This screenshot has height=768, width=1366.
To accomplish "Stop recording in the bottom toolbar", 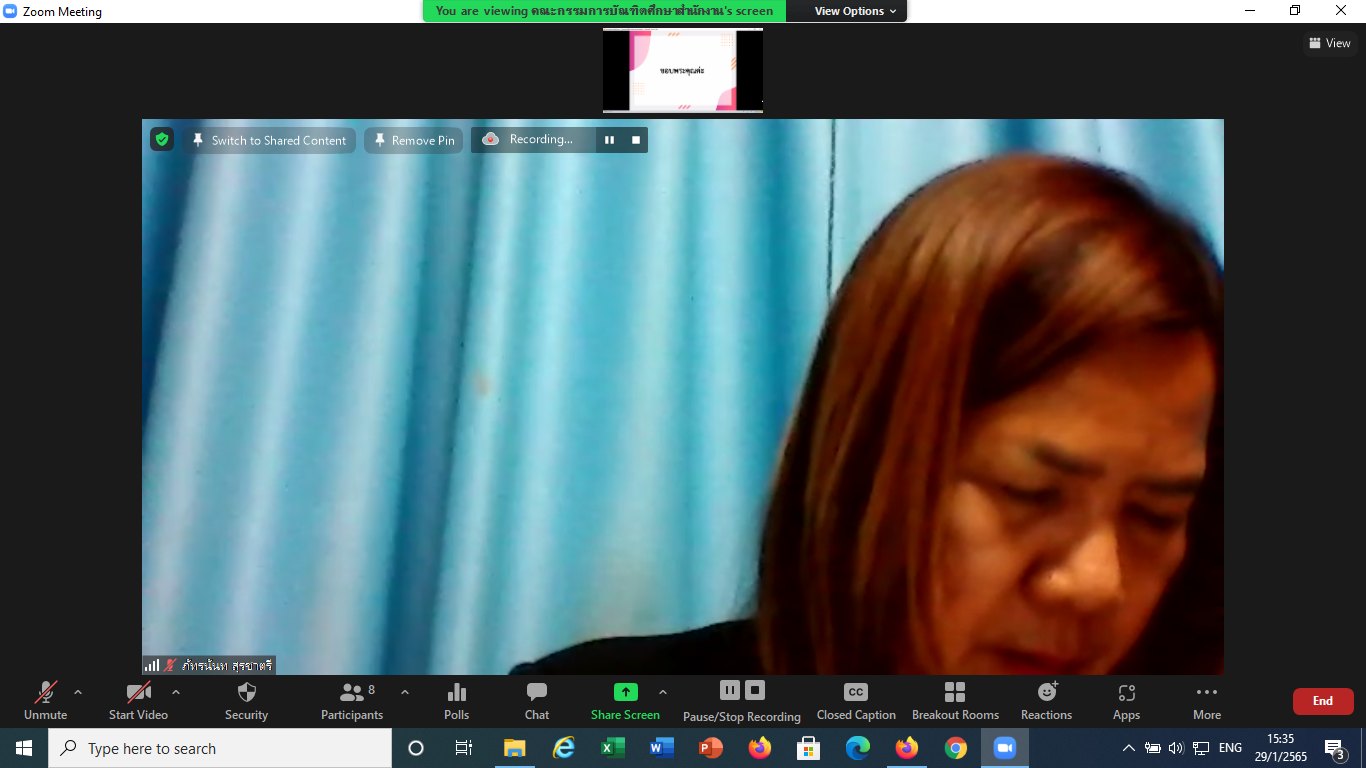I will tap(755, 690).
